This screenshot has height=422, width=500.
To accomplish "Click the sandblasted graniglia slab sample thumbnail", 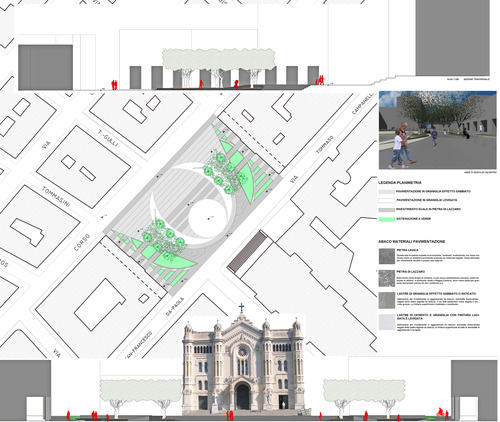I will coord(387,301).
